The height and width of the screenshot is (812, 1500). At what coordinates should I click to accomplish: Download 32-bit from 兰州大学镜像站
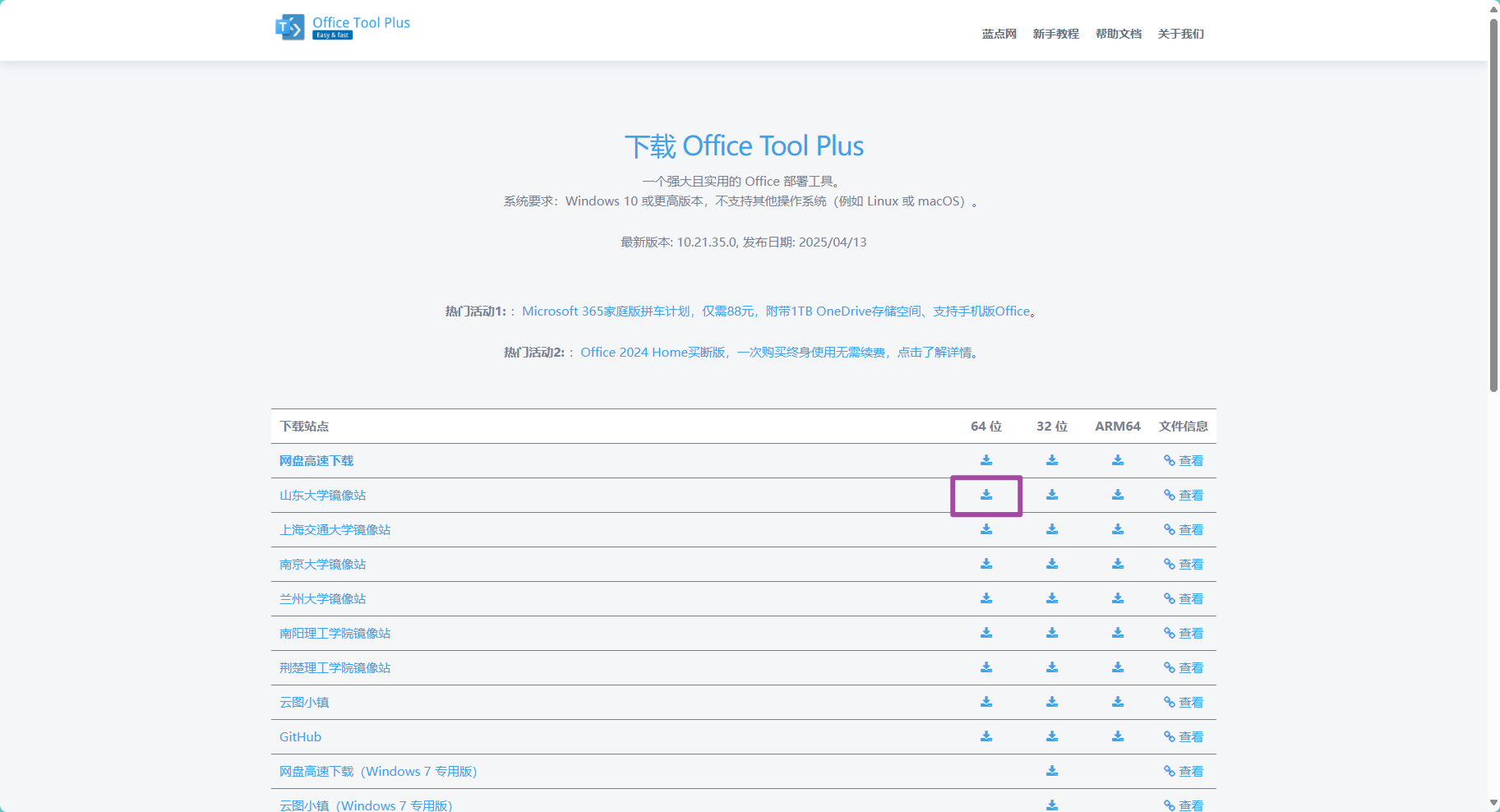coord(1052,598)
